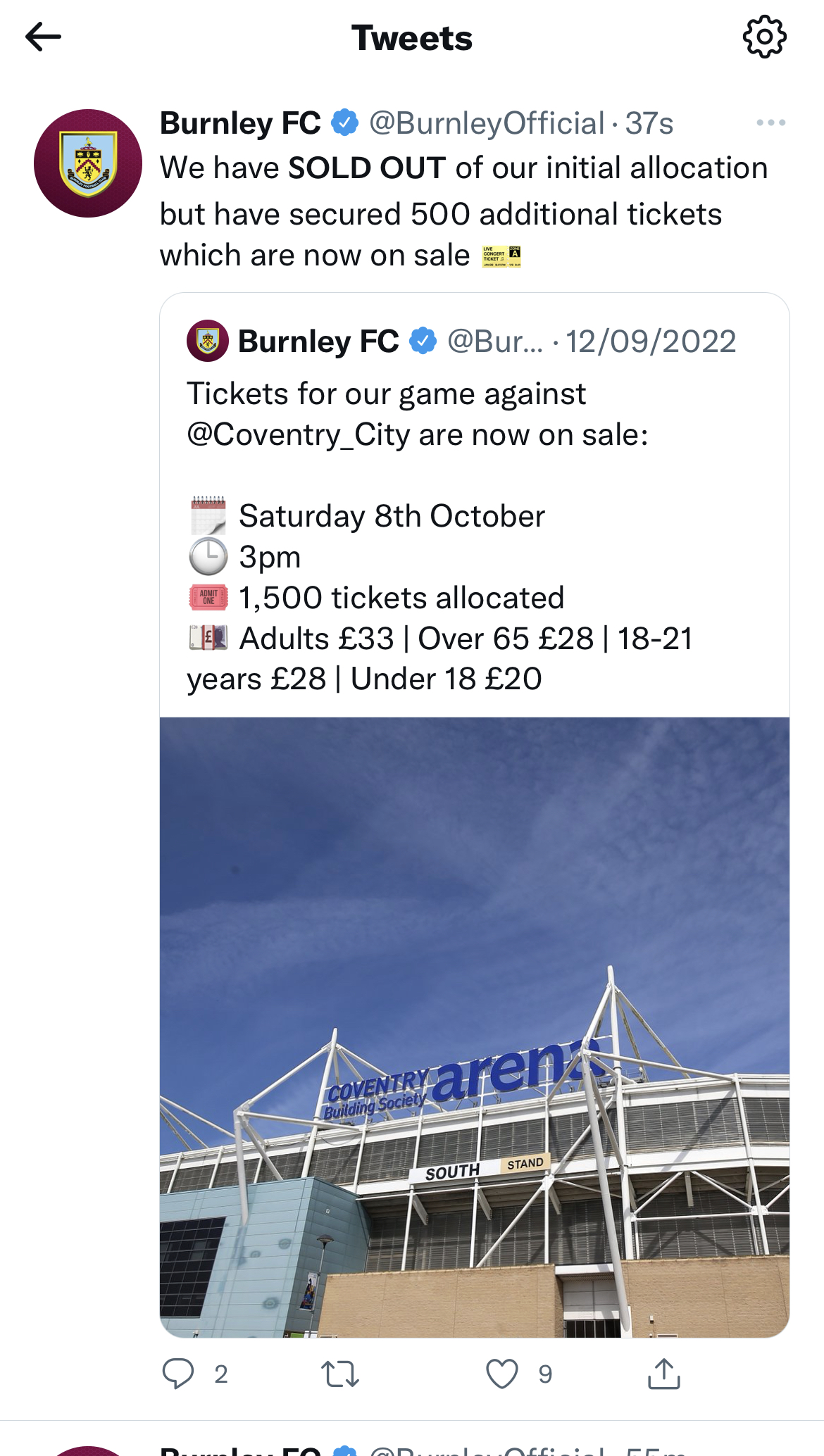Reply to the sold out tweet
The image size is (824, 1456).
[x=178, y=1373]
